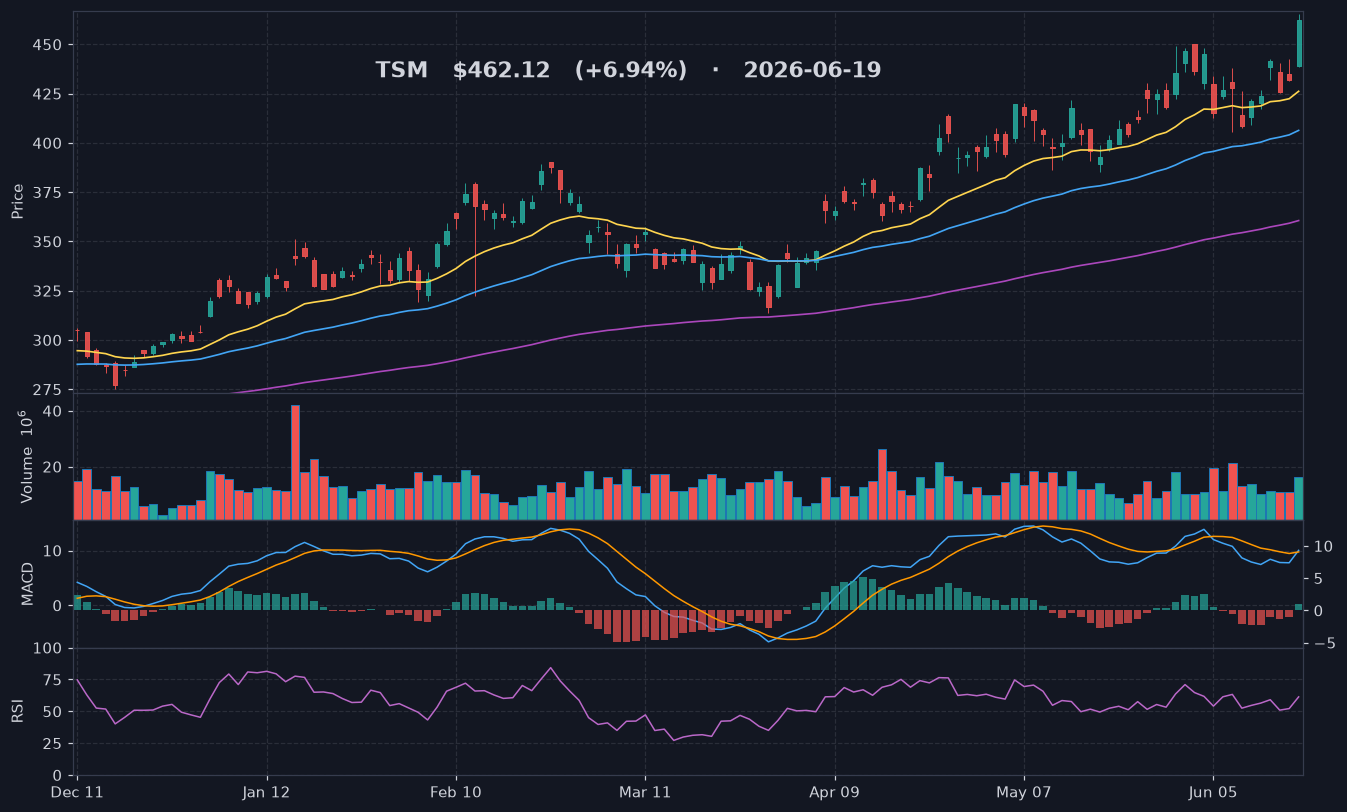Click the $462.12 price in title
The height and width of the screenshot is (812, 1347).
501,71
